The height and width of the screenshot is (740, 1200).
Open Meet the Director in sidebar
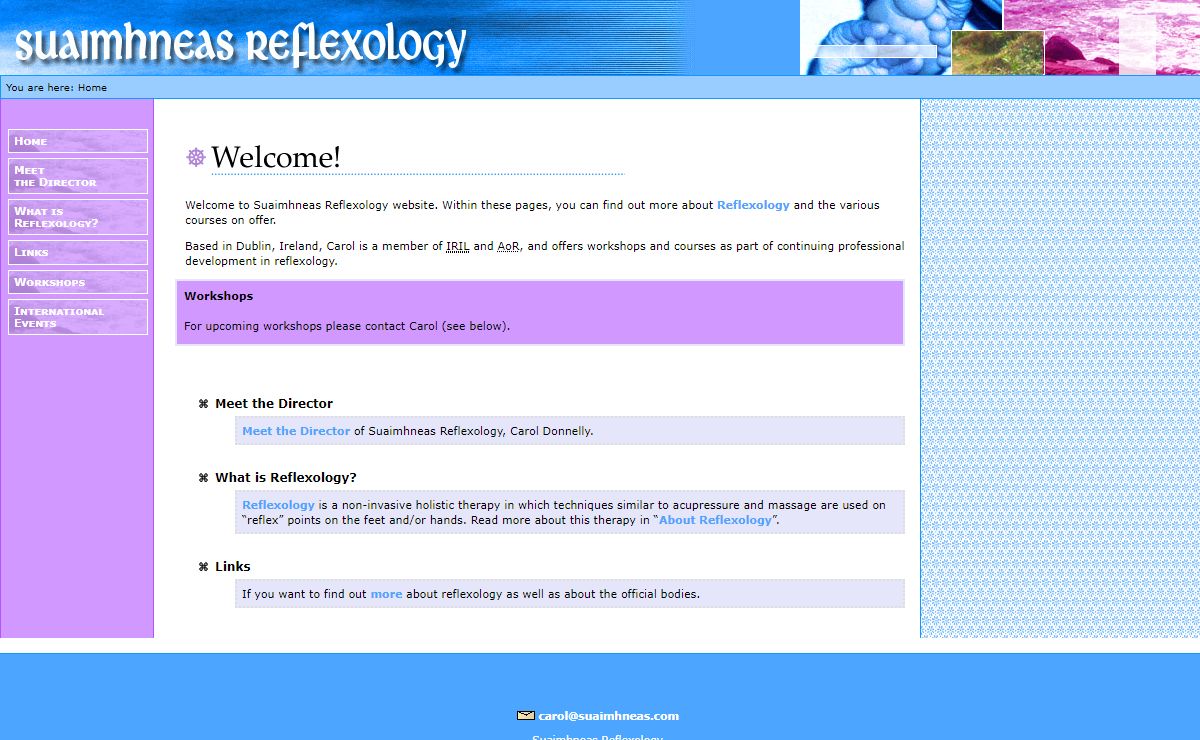tap(78, 176)
